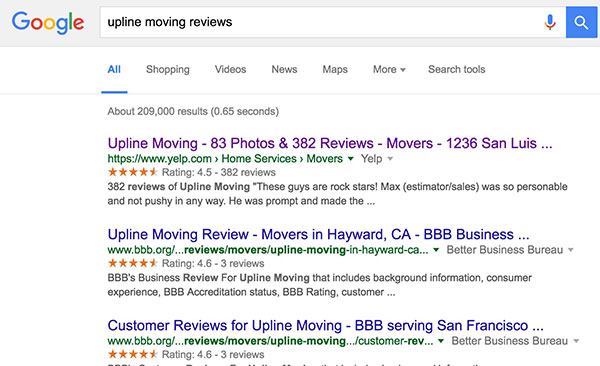The height and width of the screenshot is (366, 600).
Task: Open Upline Moving Review Hayward BBB result
Action: (318, 235)
